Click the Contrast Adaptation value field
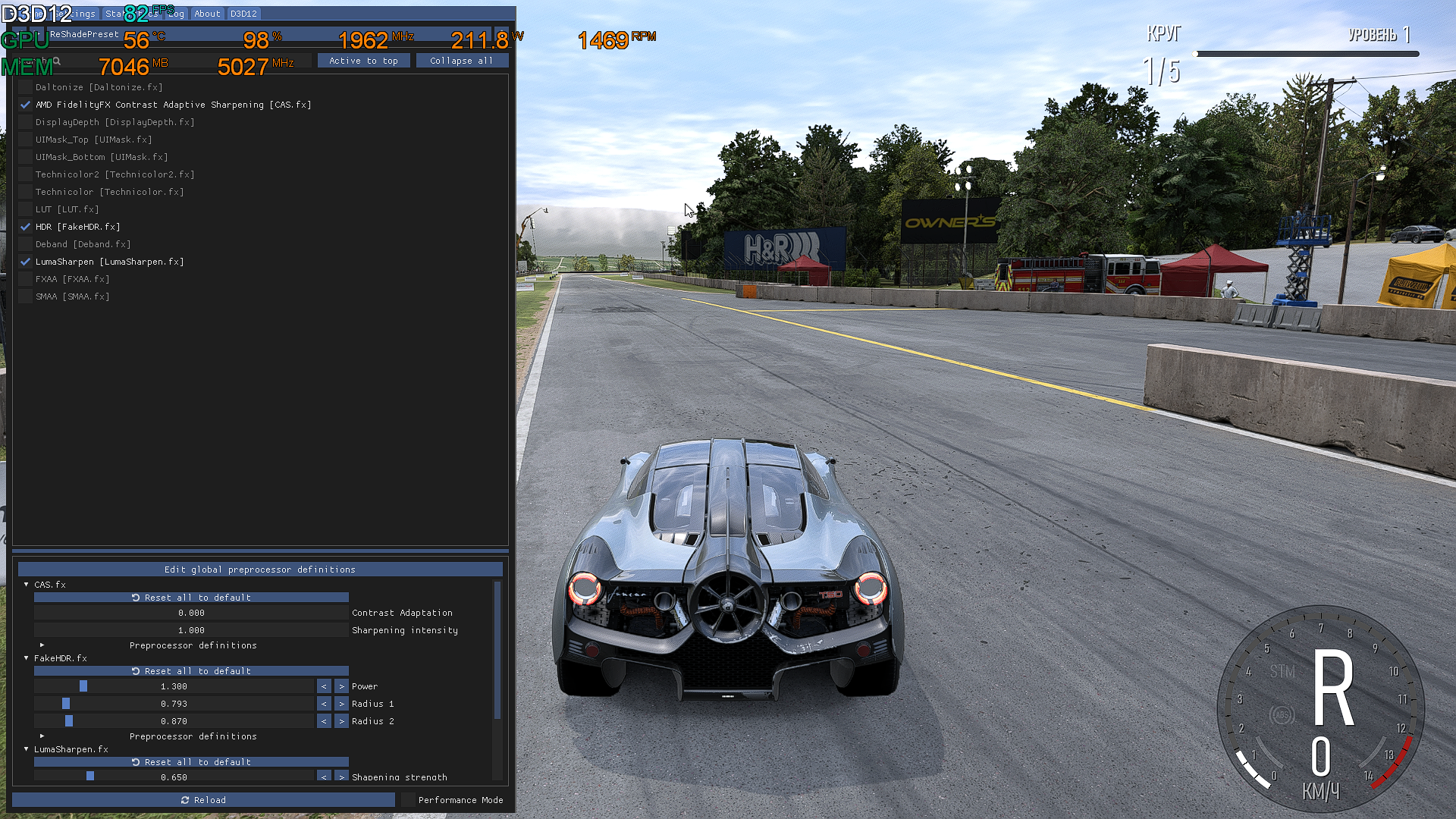1456x819 pixels. 191,613
